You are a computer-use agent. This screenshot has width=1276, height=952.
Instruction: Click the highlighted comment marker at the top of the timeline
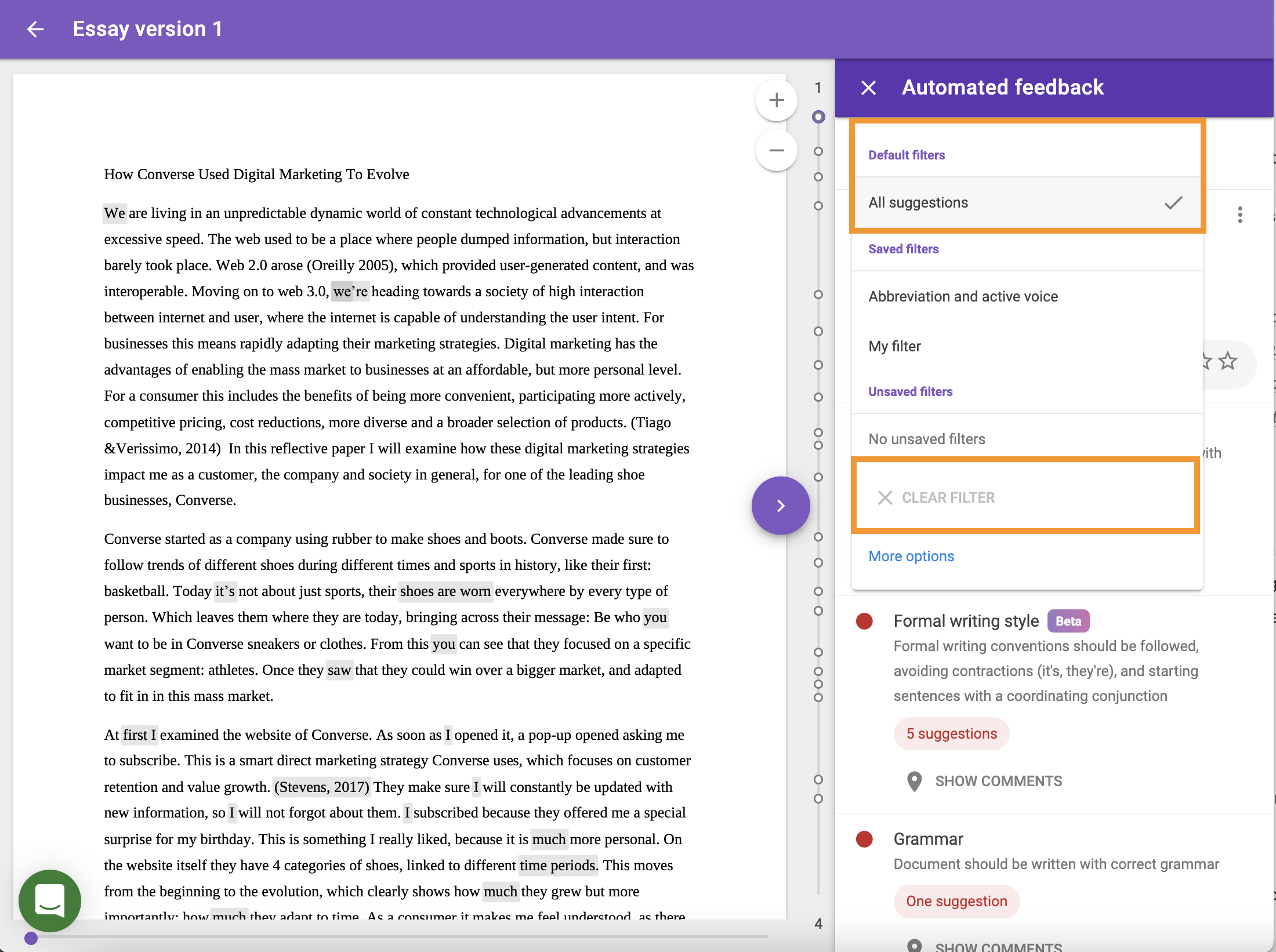click(x=818, y=117)
